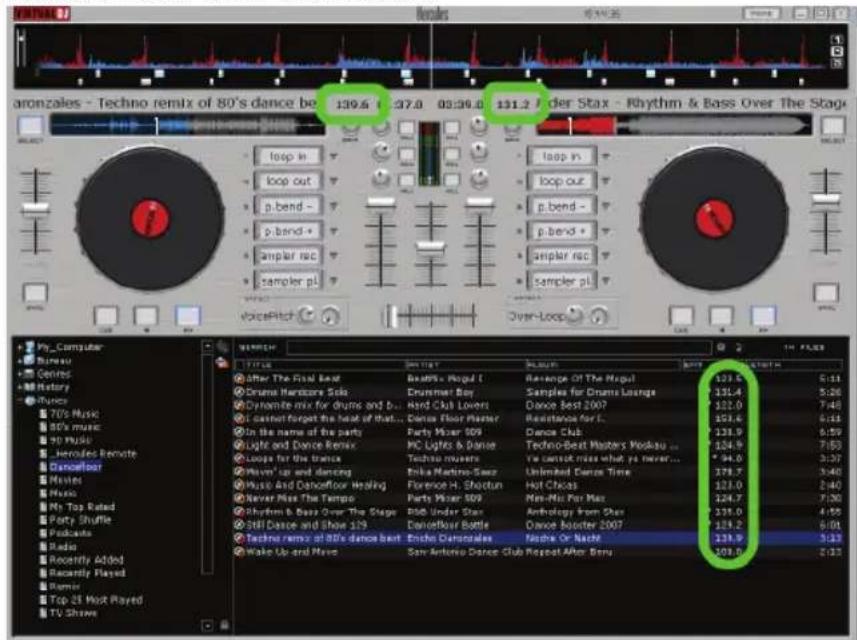This screenshot has width=857, height=640.
Task: Click the VoicePitch effect first knob
Action: [x=308, y=315]
